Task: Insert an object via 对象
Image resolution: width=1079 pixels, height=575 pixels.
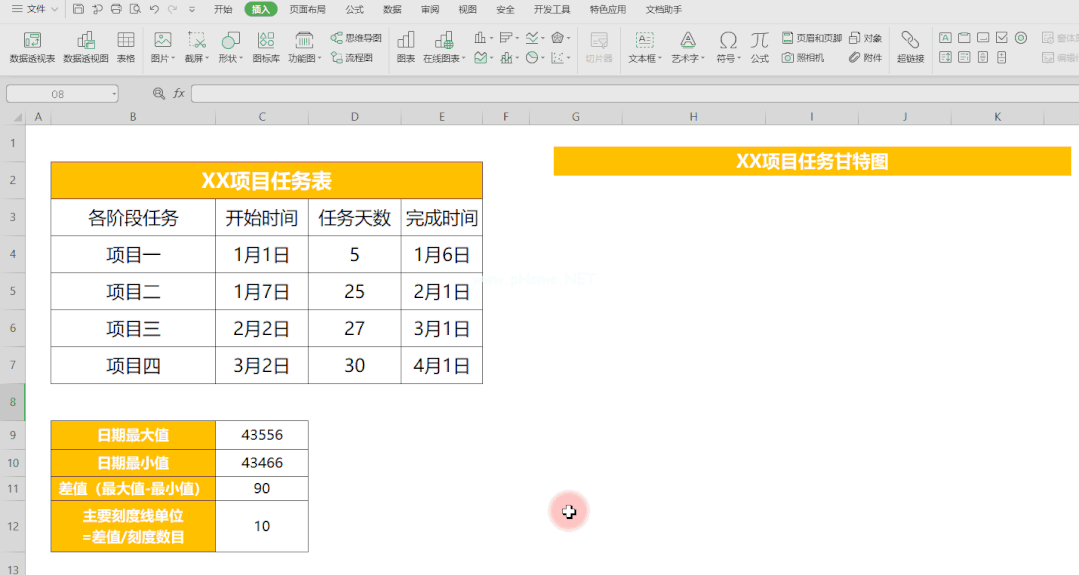Action: pos(866,38)
